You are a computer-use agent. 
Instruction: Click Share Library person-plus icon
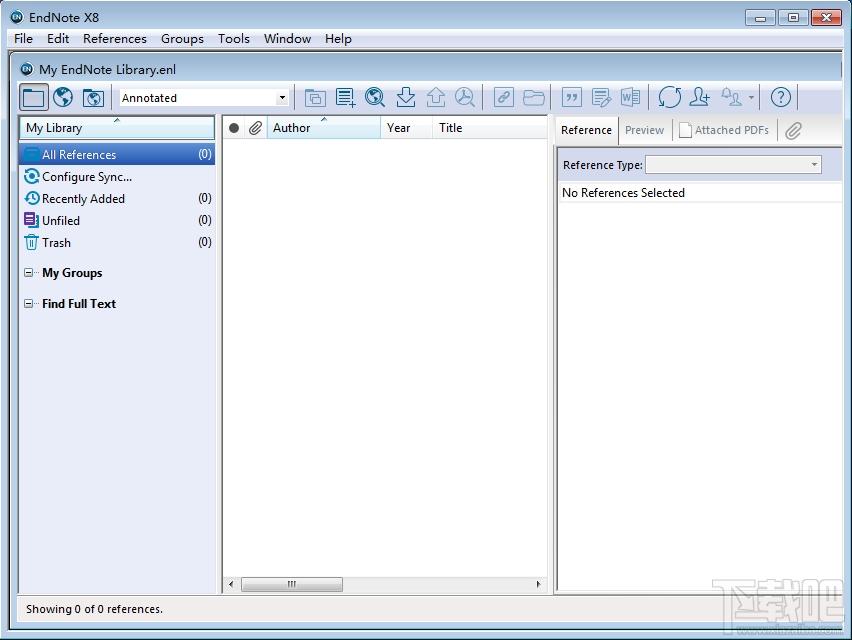[699, 98]
